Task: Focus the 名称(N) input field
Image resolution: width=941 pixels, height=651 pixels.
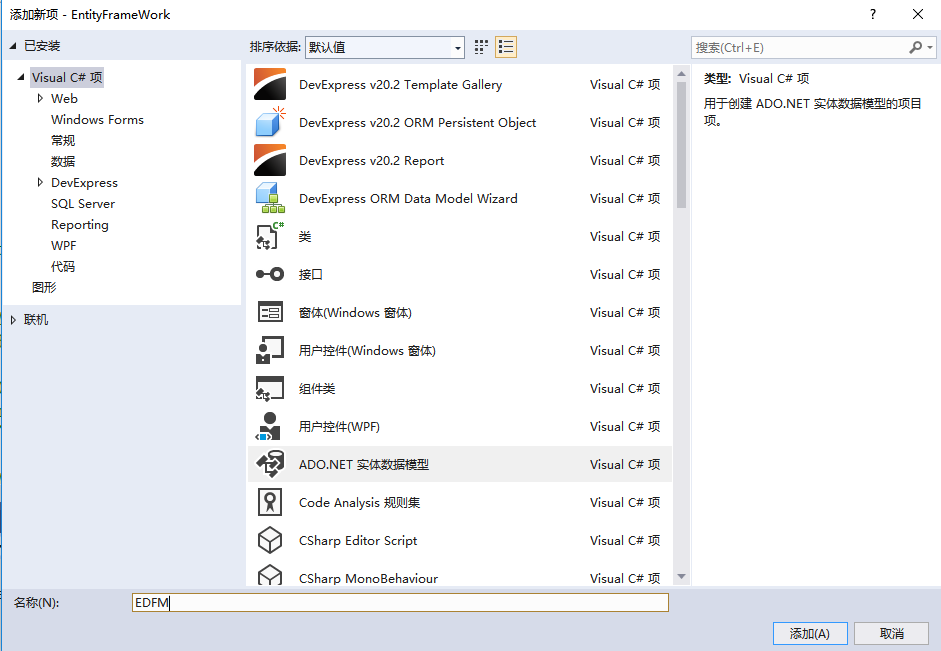Action: click(x=400, y=602)
